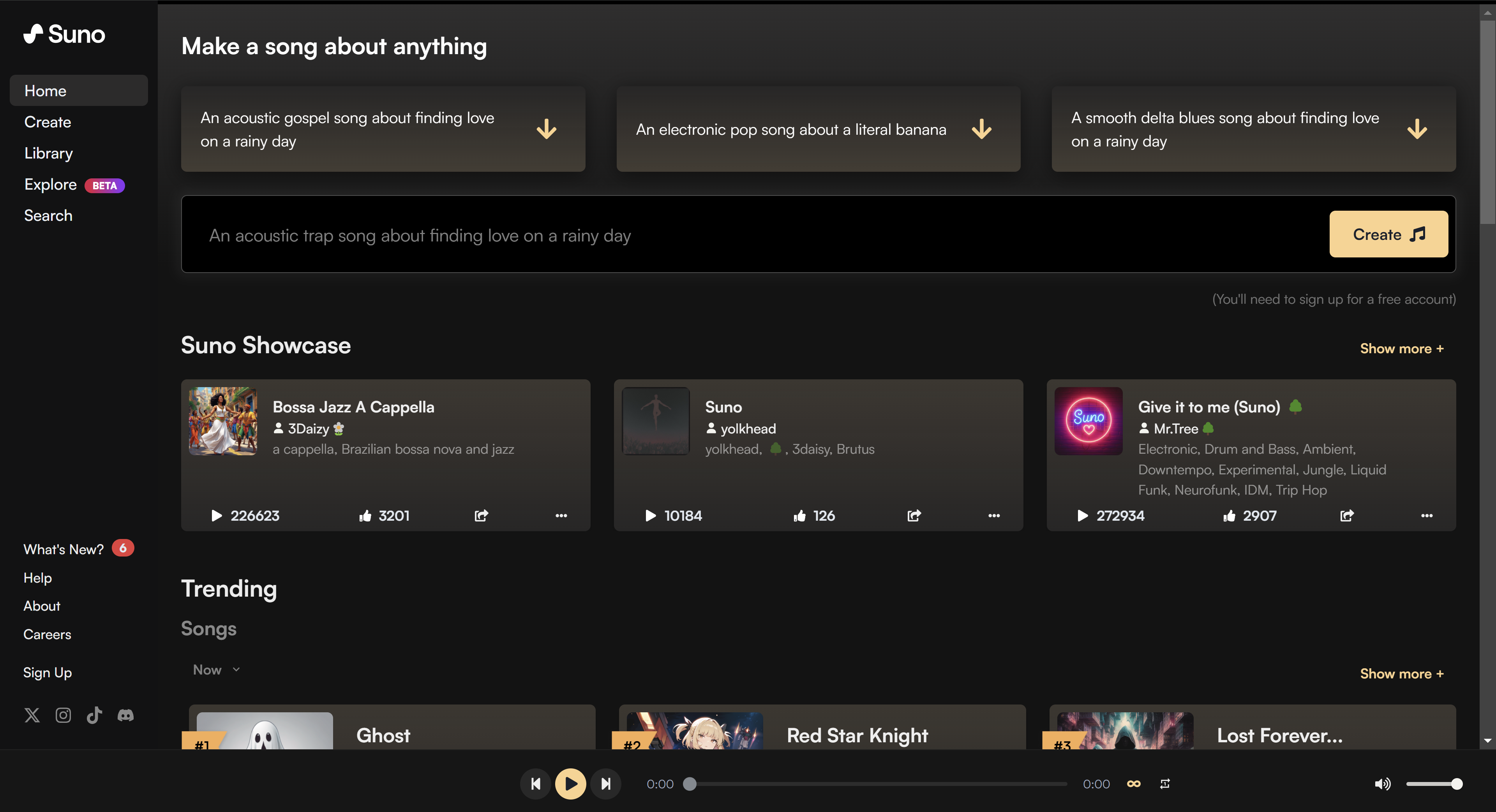Image resolution: width=1496 pixels, height=812 pixels.
Task: Go to the Create page in sidebar
Action: click(x=48, y=122)
